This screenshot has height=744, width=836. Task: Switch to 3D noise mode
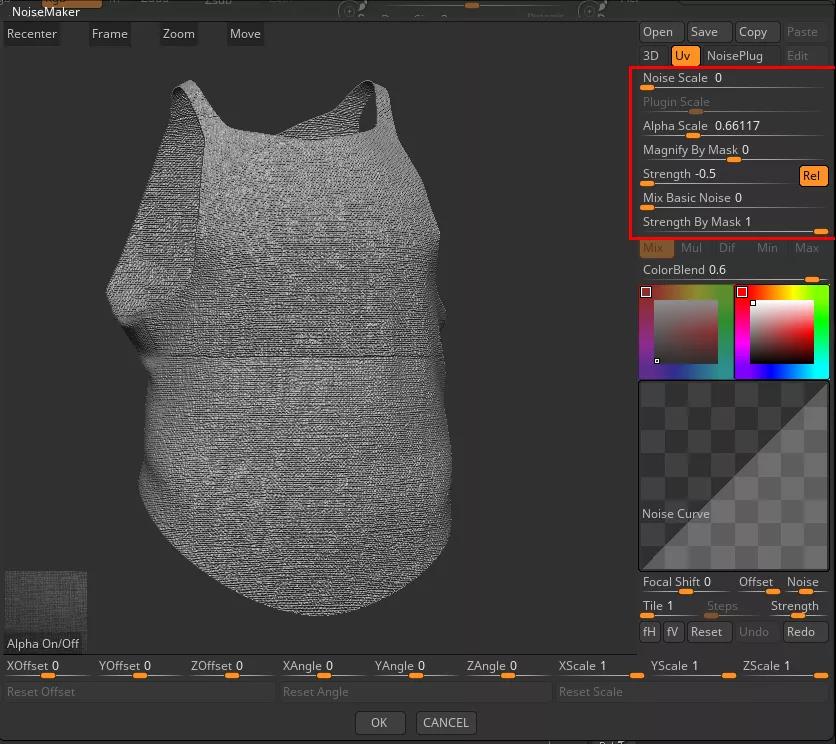pos(652,56)
